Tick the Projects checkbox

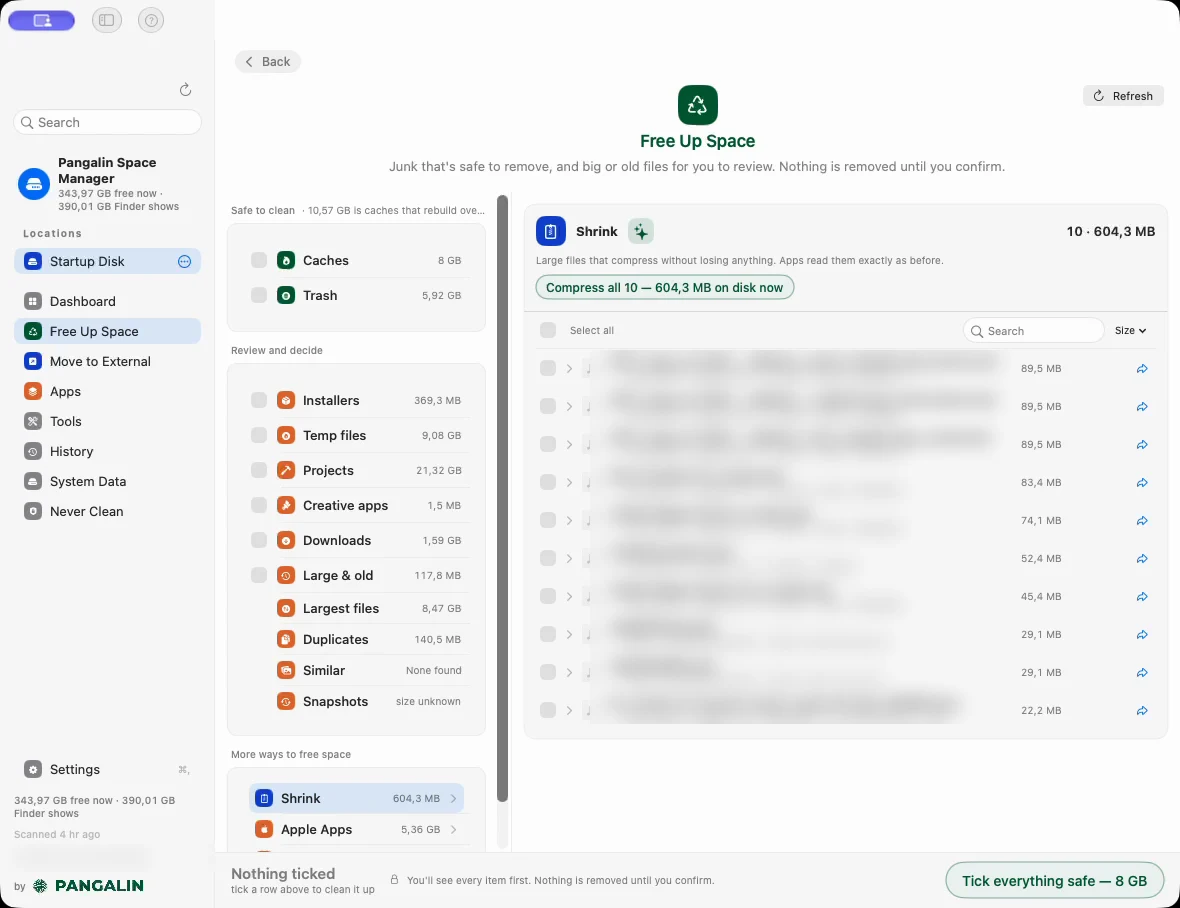click(x=259, y=470)
